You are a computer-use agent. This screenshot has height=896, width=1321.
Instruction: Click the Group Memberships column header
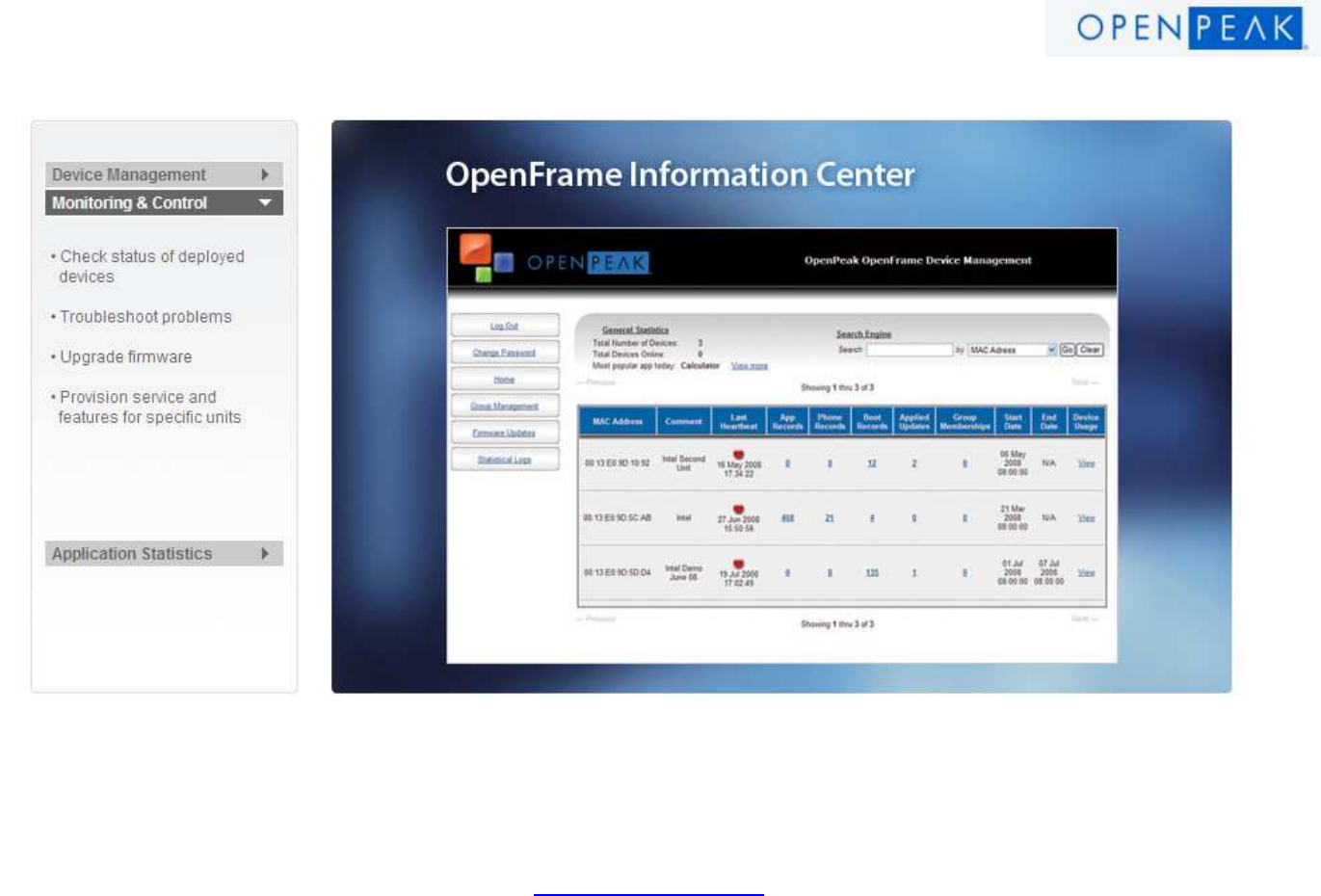965,422
